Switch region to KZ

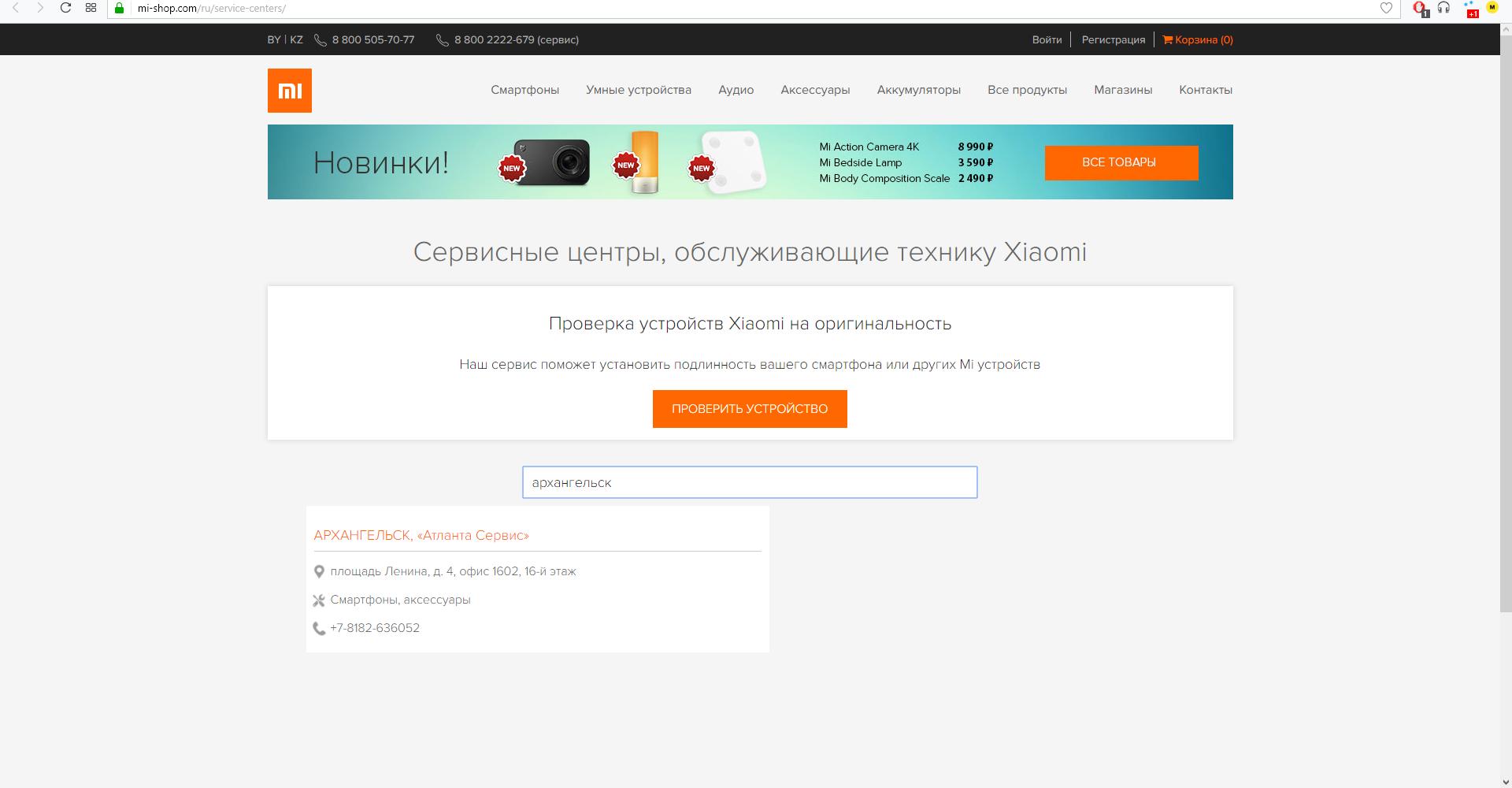coord(296,39)
